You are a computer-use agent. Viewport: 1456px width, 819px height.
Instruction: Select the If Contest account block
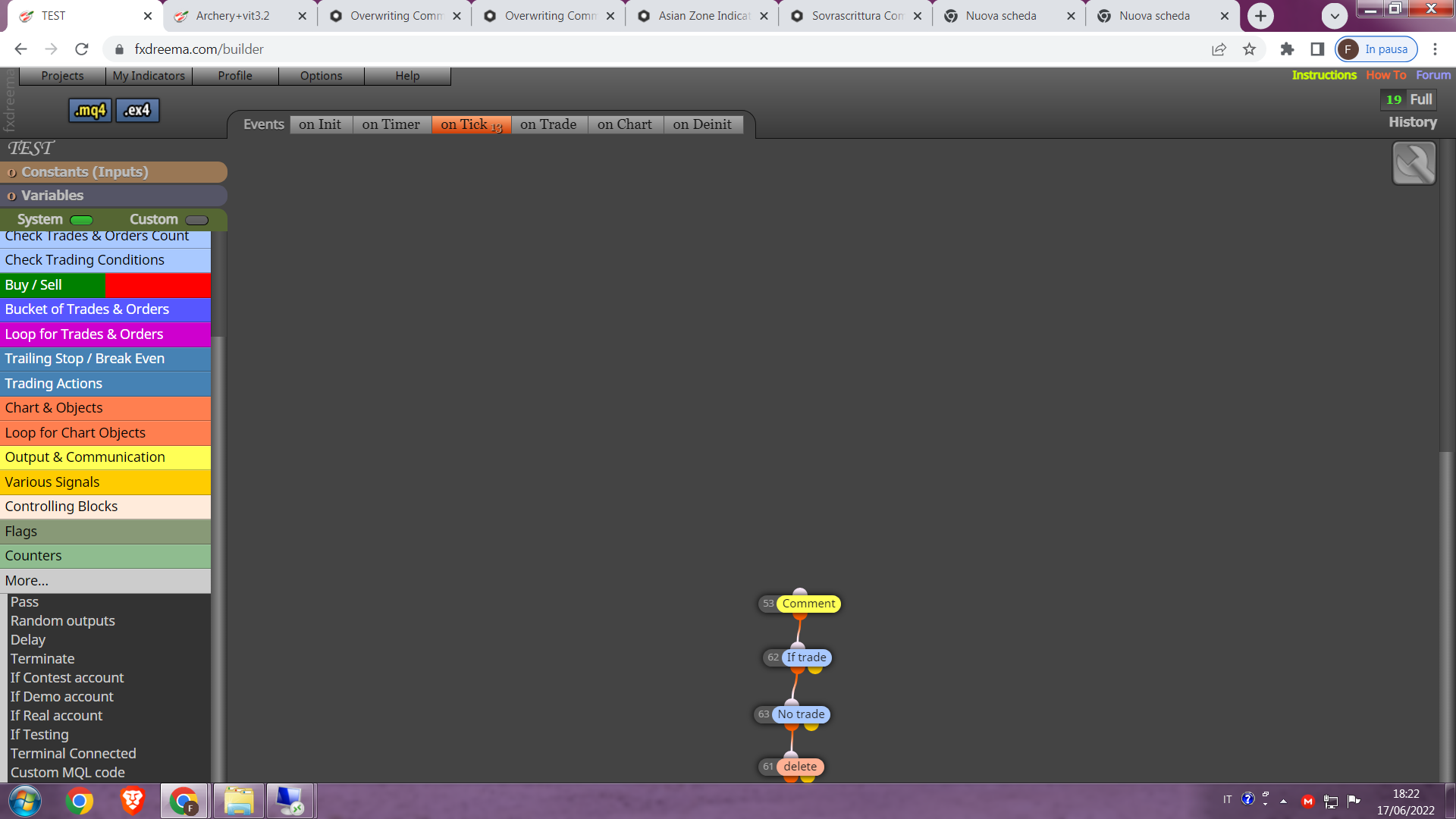(x=67, y=678)
